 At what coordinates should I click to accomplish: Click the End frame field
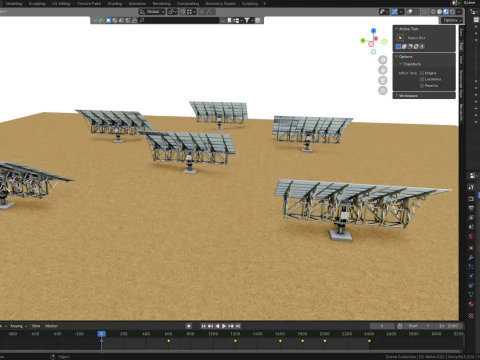coord(449,326)
